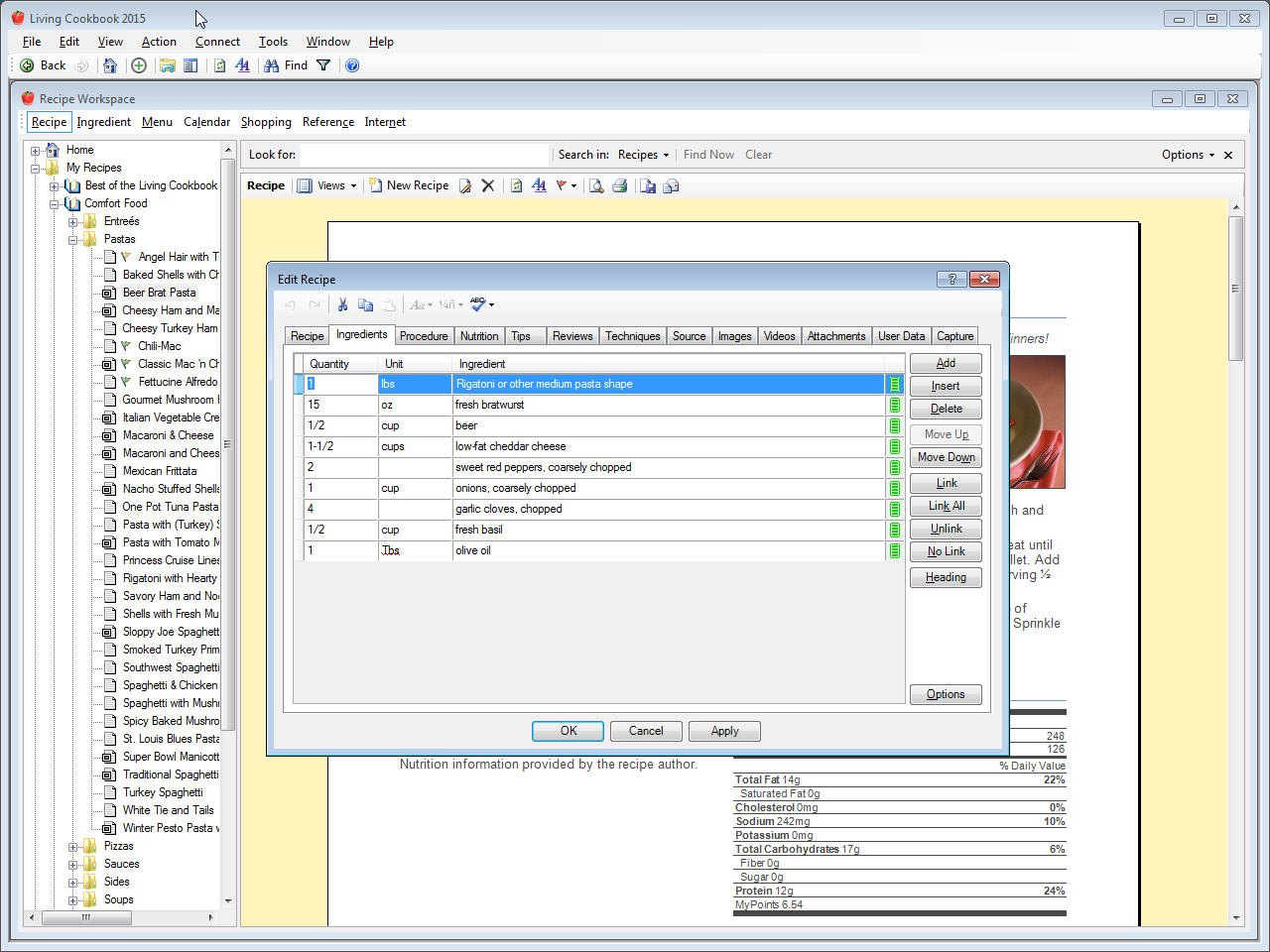The width and height of the screenshot is (1270, 952).
Task: Open the Connect menu
Action: click(217, 42)
